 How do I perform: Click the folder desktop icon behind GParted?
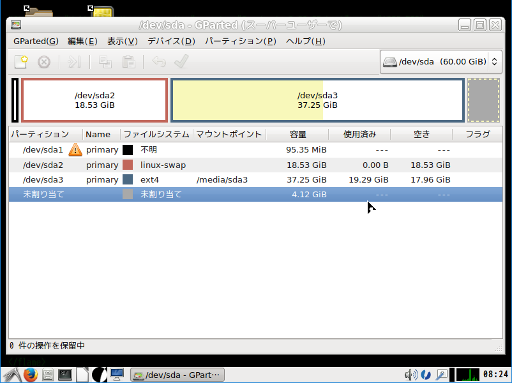(x=38, y=11)
